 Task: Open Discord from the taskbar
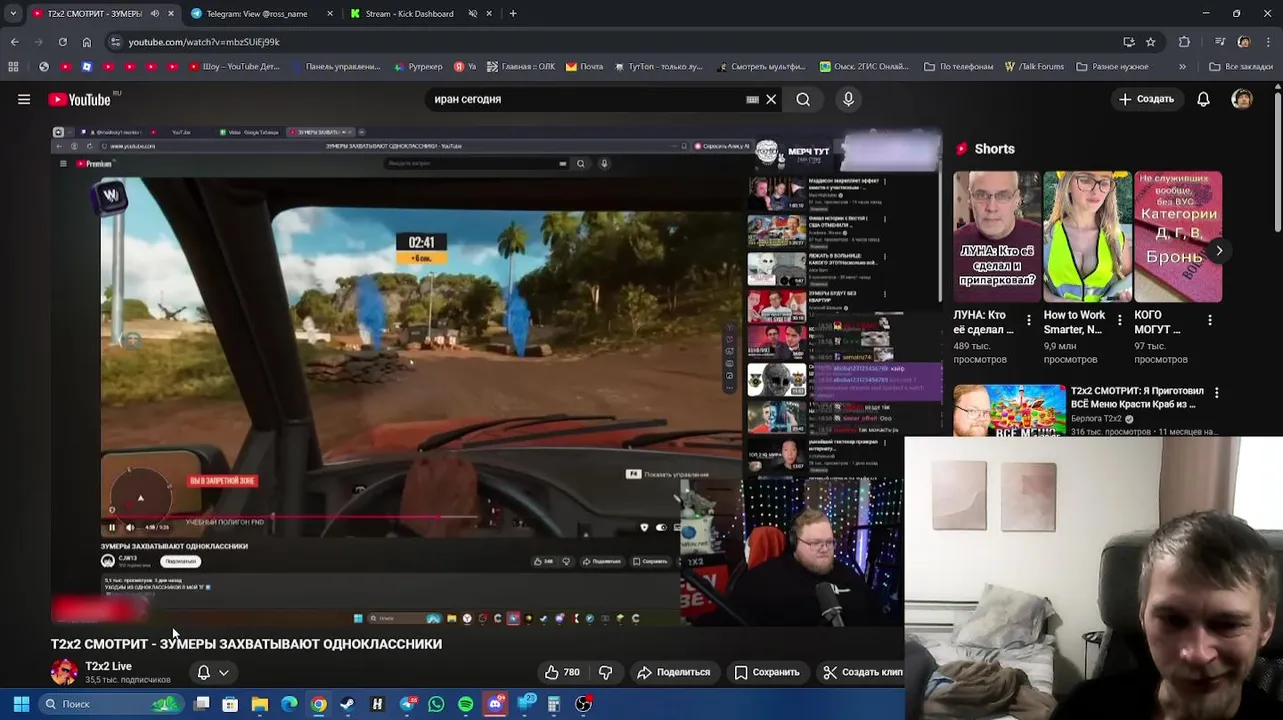click(495, 704)
